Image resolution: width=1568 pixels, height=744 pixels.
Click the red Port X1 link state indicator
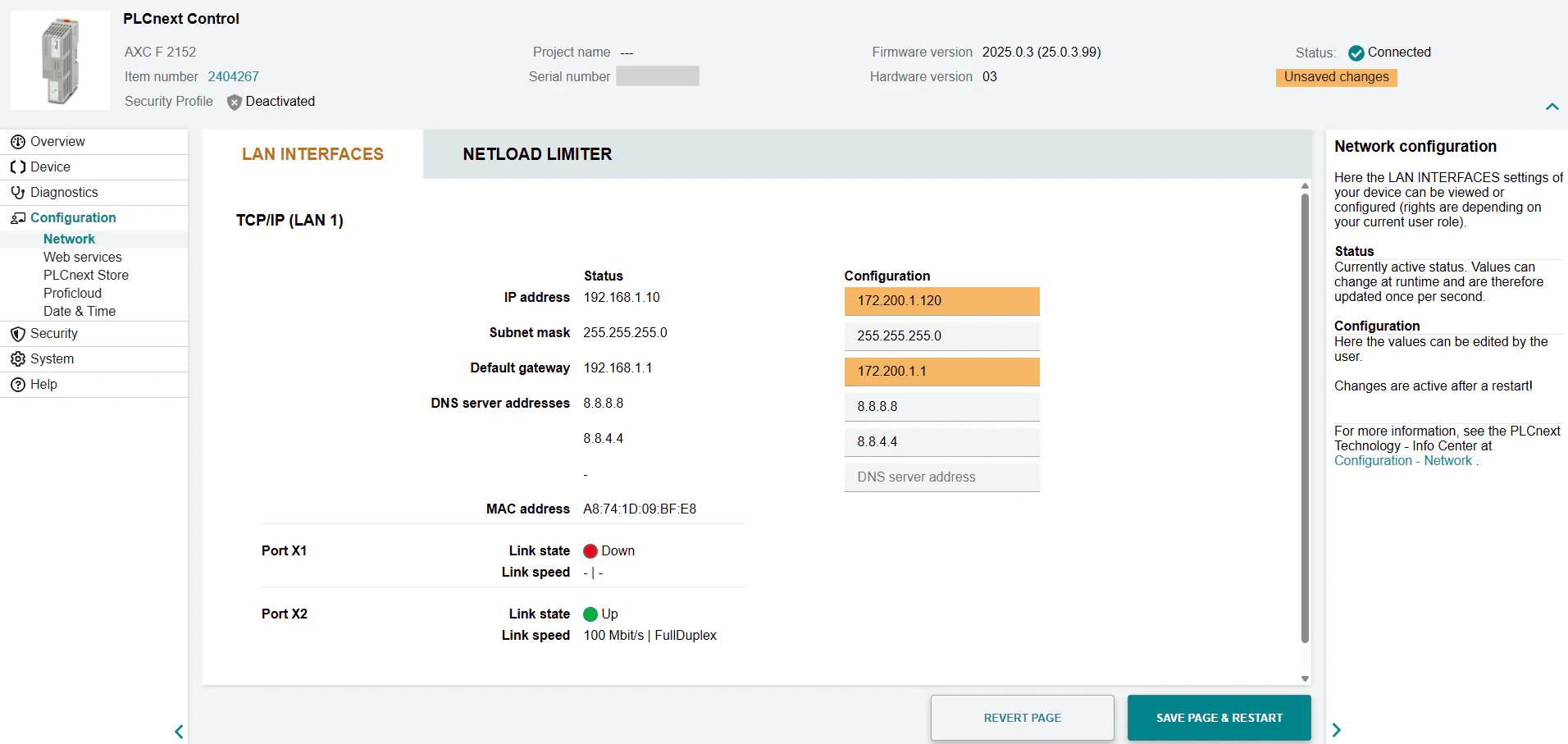tap(590, 551)
